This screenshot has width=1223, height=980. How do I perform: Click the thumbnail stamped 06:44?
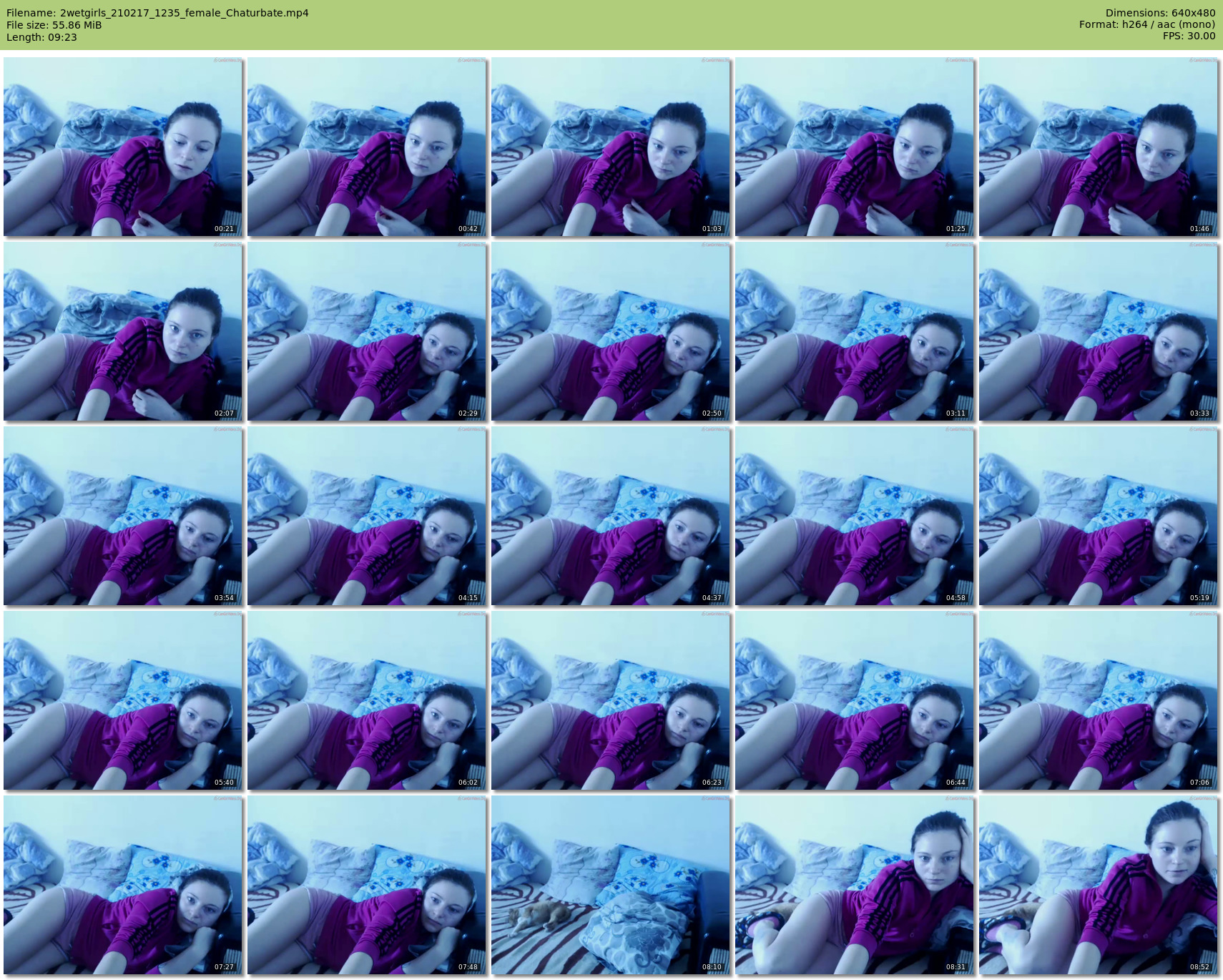[x=855, y=700]
